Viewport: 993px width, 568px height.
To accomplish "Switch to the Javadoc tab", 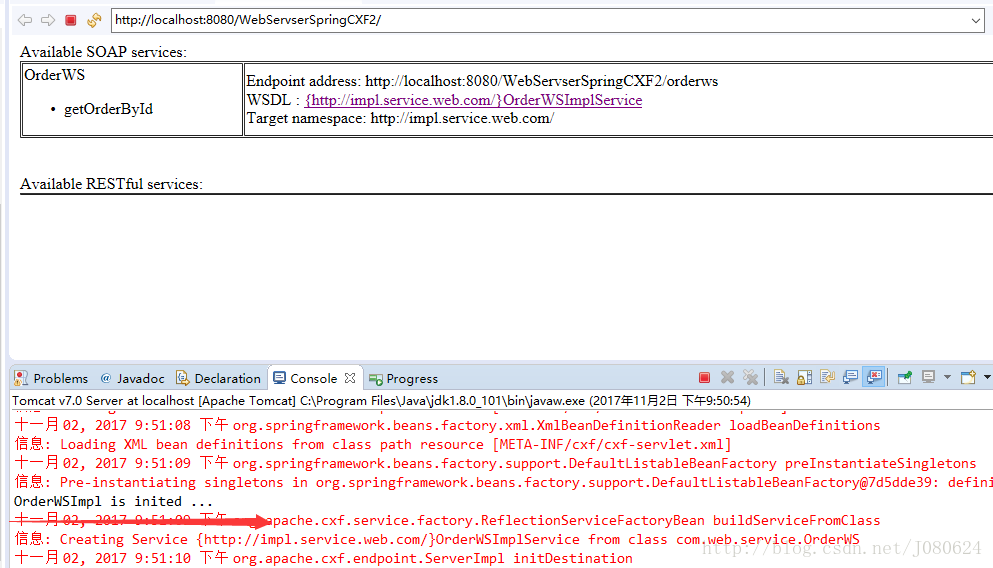I will [132, 378].
